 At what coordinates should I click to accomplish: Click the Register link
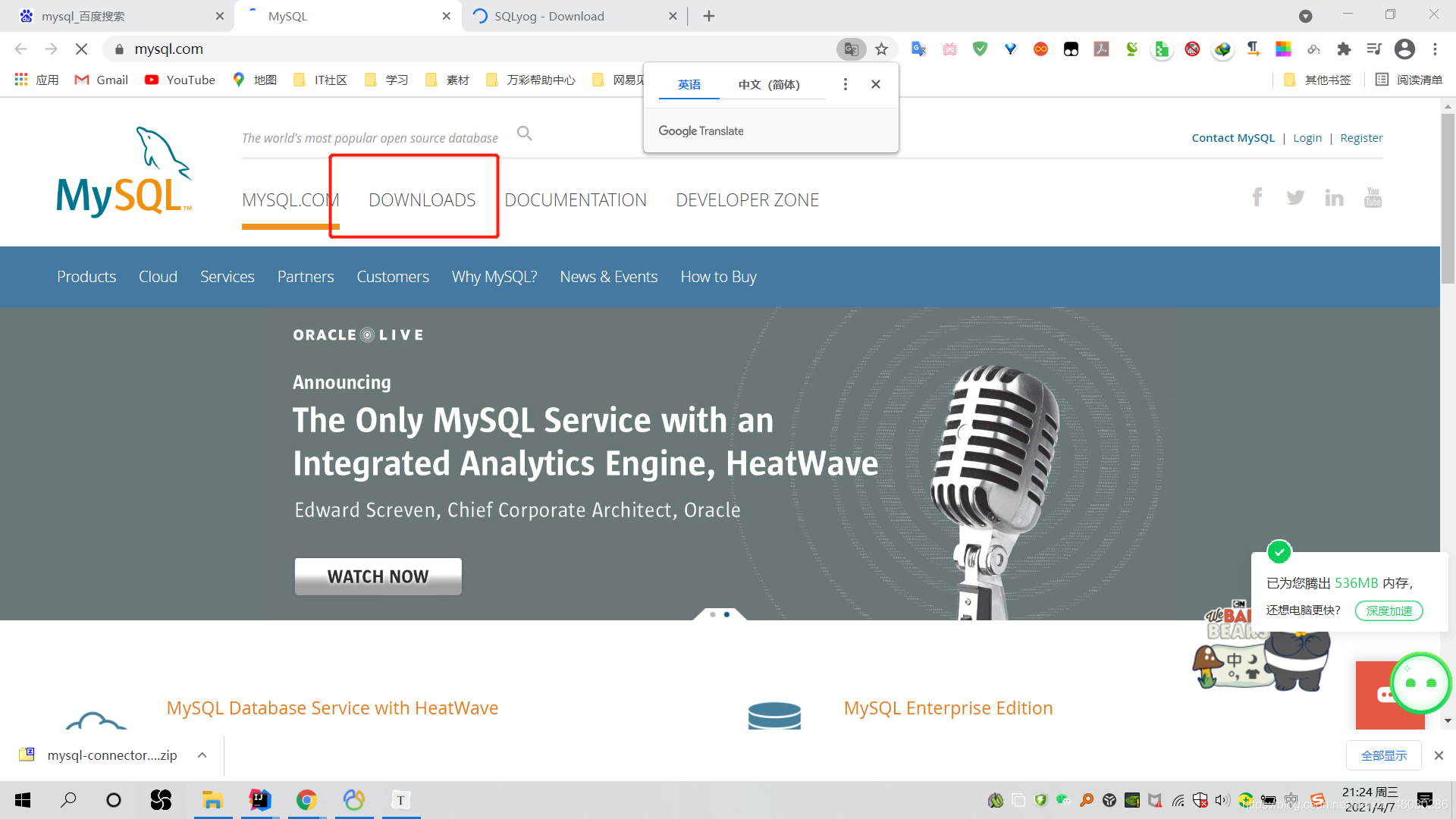tap(1361, 138)
